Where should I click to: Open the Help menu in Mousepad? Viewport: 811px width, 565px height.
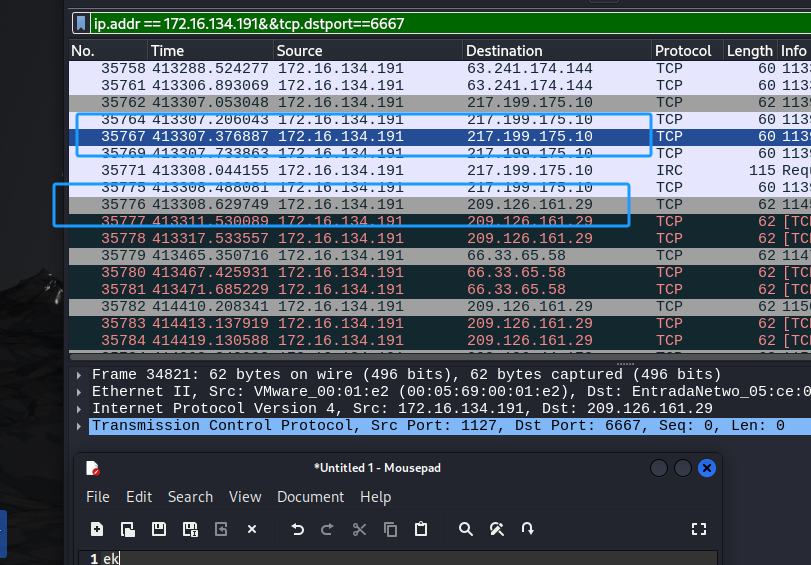[x=376, y=497]
